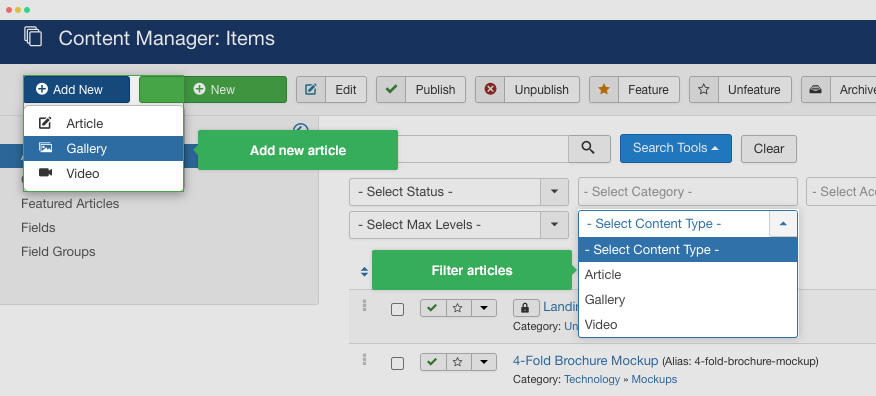Toggle published status on Landing row
This screenshot has width=876, height=396.
coord(433,308)
